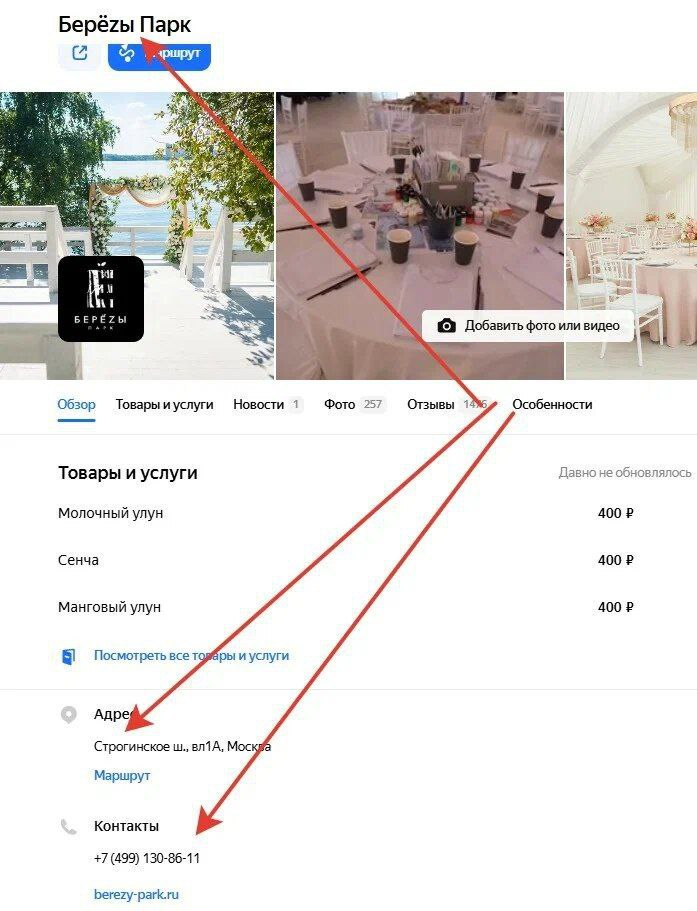Viewport: 697px width, 911px height.
Task: Click Добавить фото или видео button
Action: (x=527, y=325)
